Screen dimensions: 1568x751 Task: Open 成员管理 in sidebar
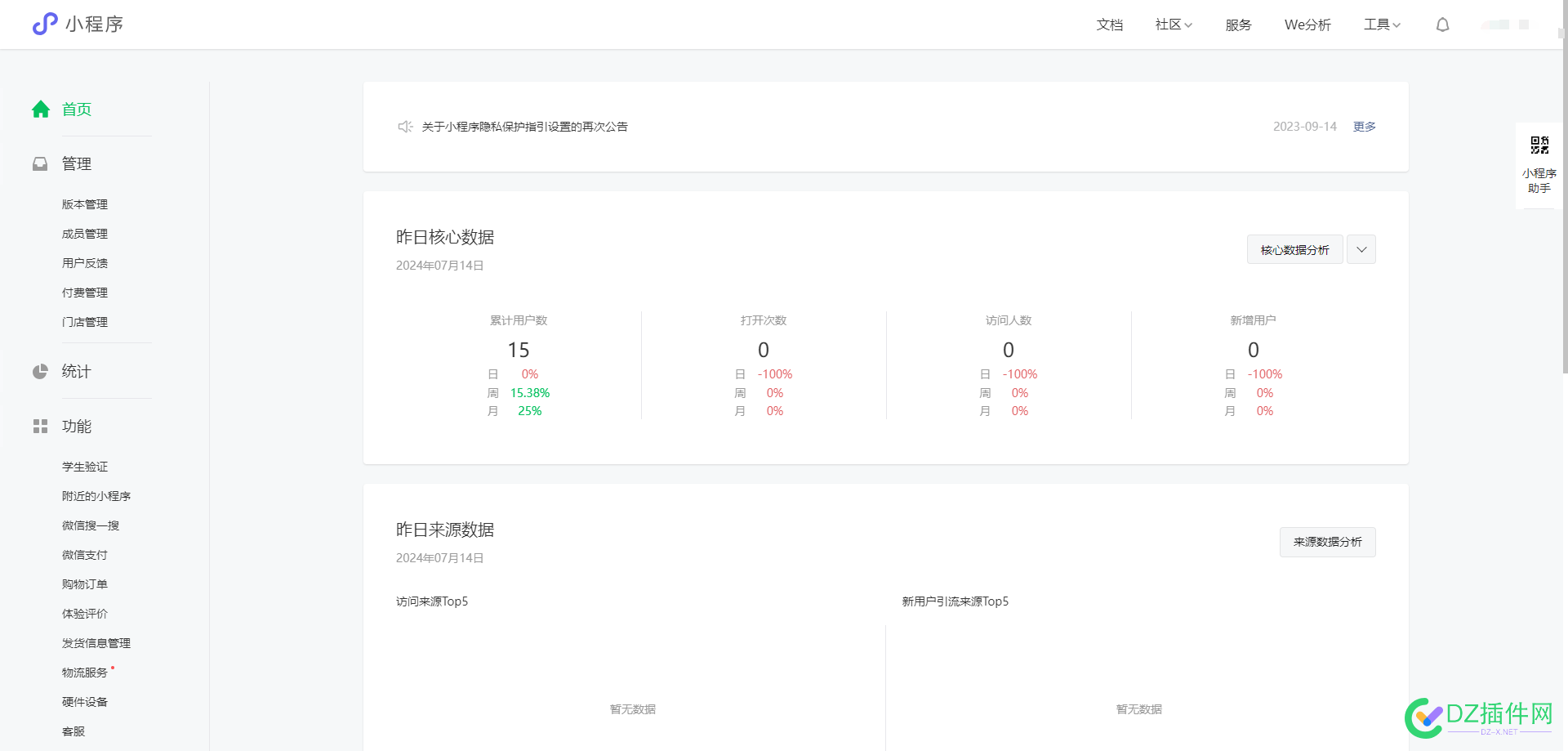[x=85, y=234]
